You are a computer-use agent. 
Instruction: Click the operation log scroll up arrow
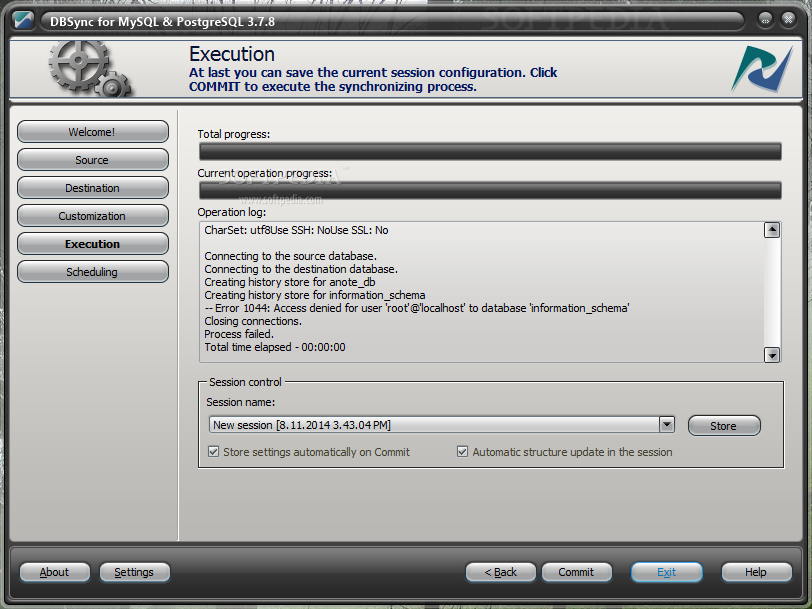(772, 230)
